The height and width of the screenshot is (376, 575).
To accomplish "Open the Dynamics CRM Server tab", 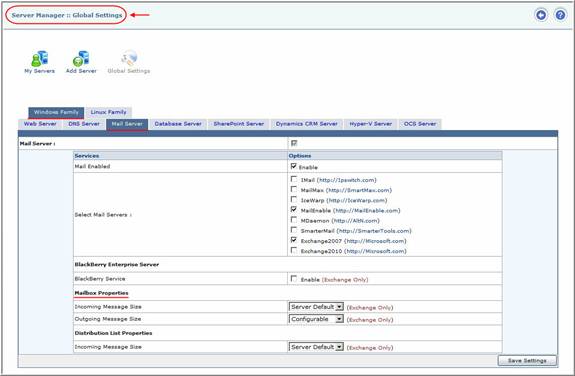I will (307, 124).
